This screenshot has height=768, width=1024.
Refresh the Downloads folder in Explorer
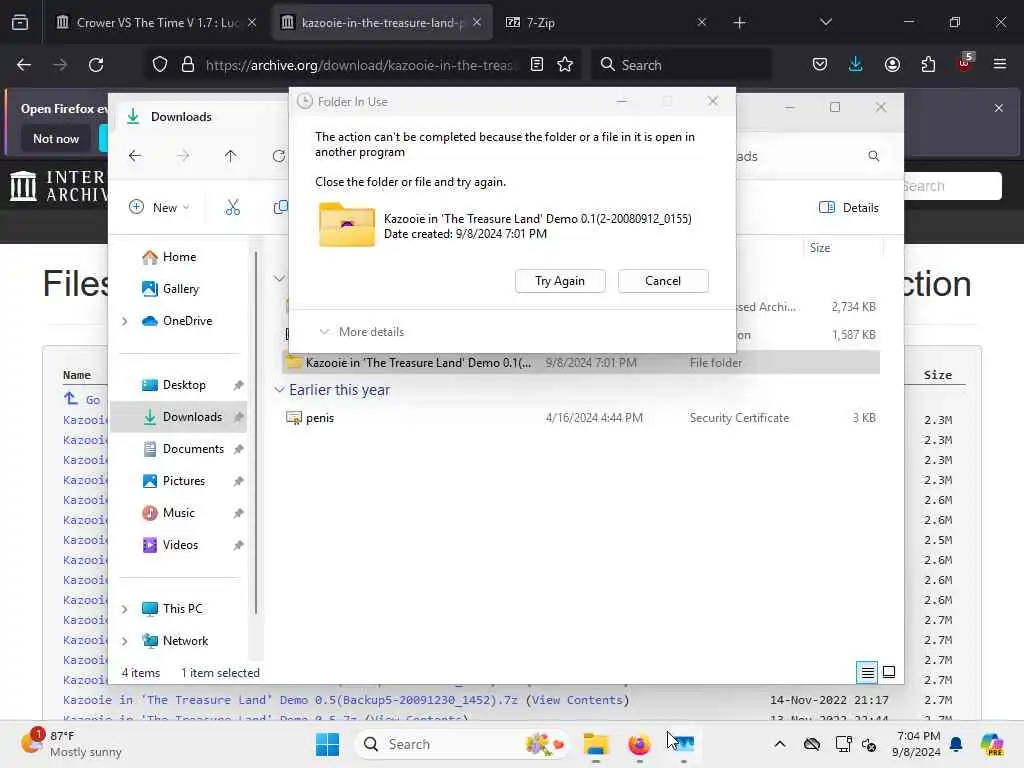click(279, 155)
